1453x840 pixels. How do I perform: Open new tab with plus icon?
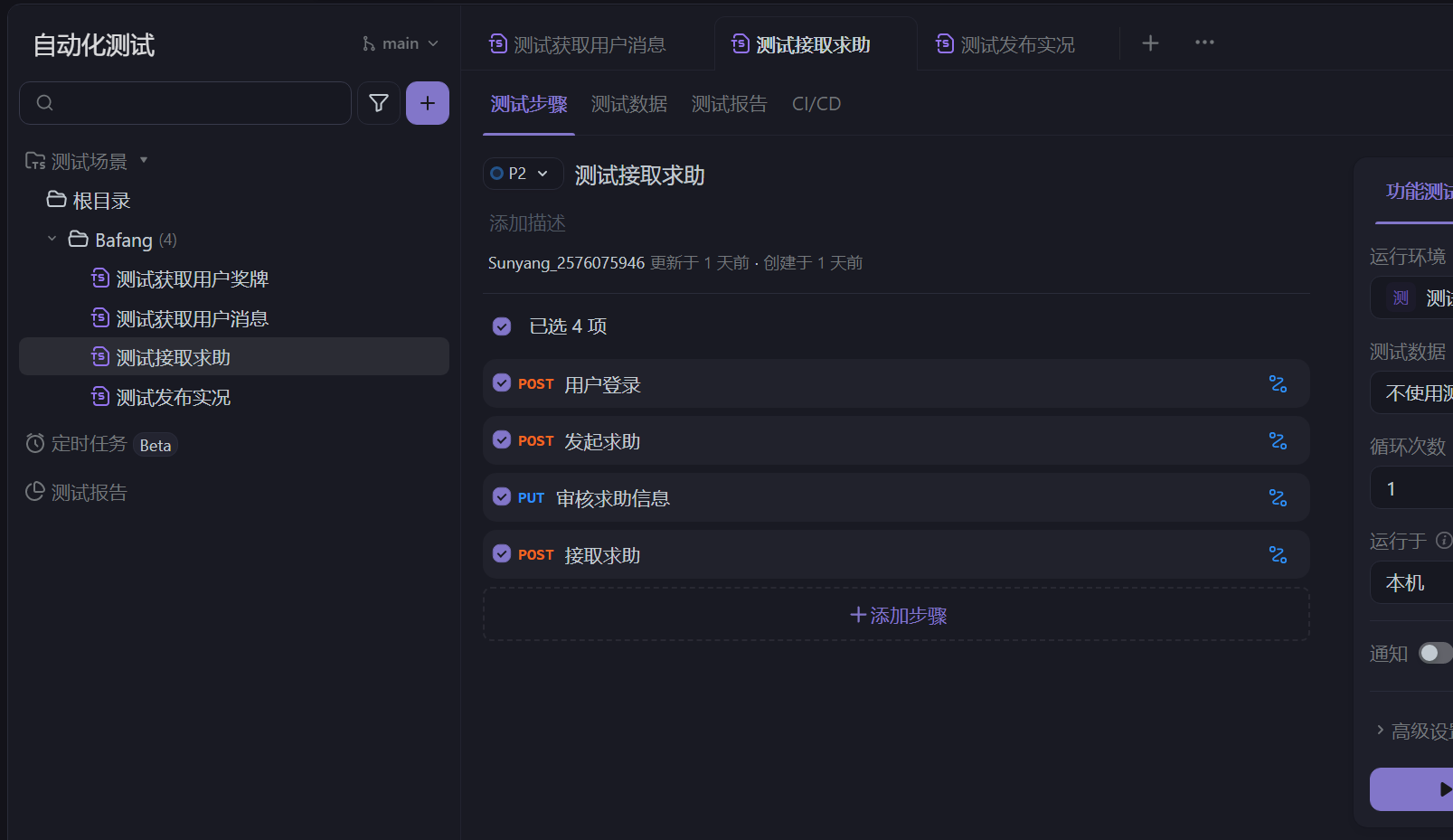point(1150,42)
